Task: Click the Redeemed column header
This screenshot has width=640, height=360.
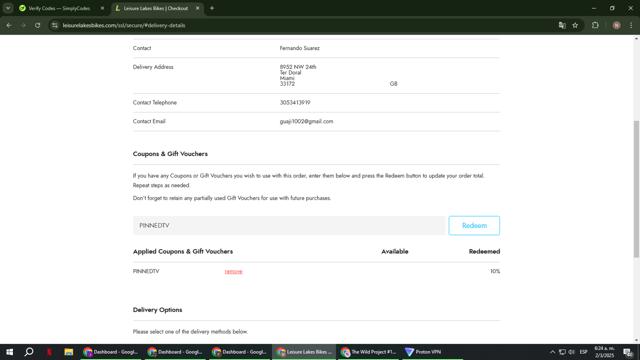Action: pyautogui.click(x=484, y=251)
